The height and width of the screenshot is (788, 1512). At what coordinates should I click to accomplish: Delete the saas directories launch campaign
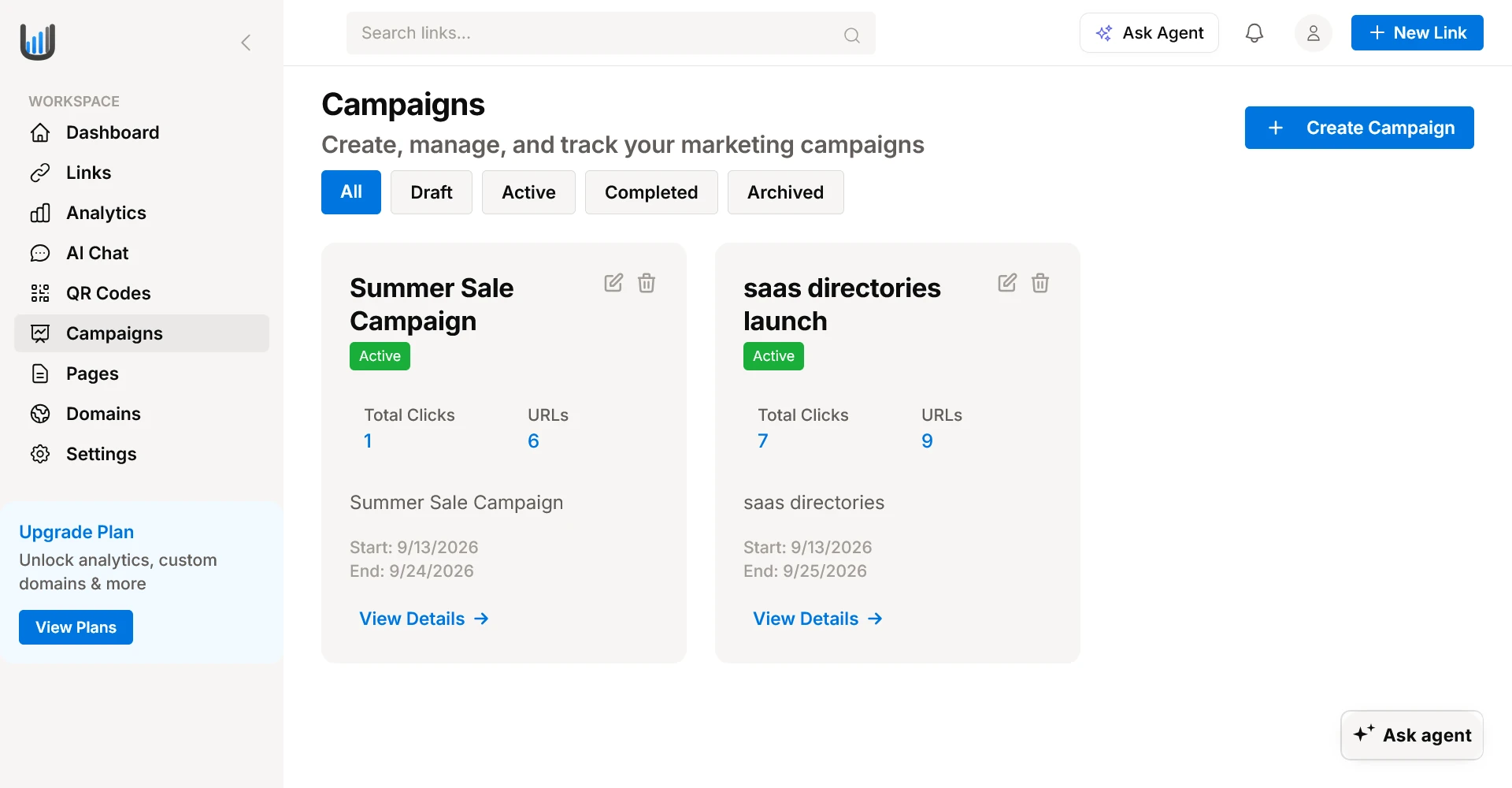[x=1040, y=283]
